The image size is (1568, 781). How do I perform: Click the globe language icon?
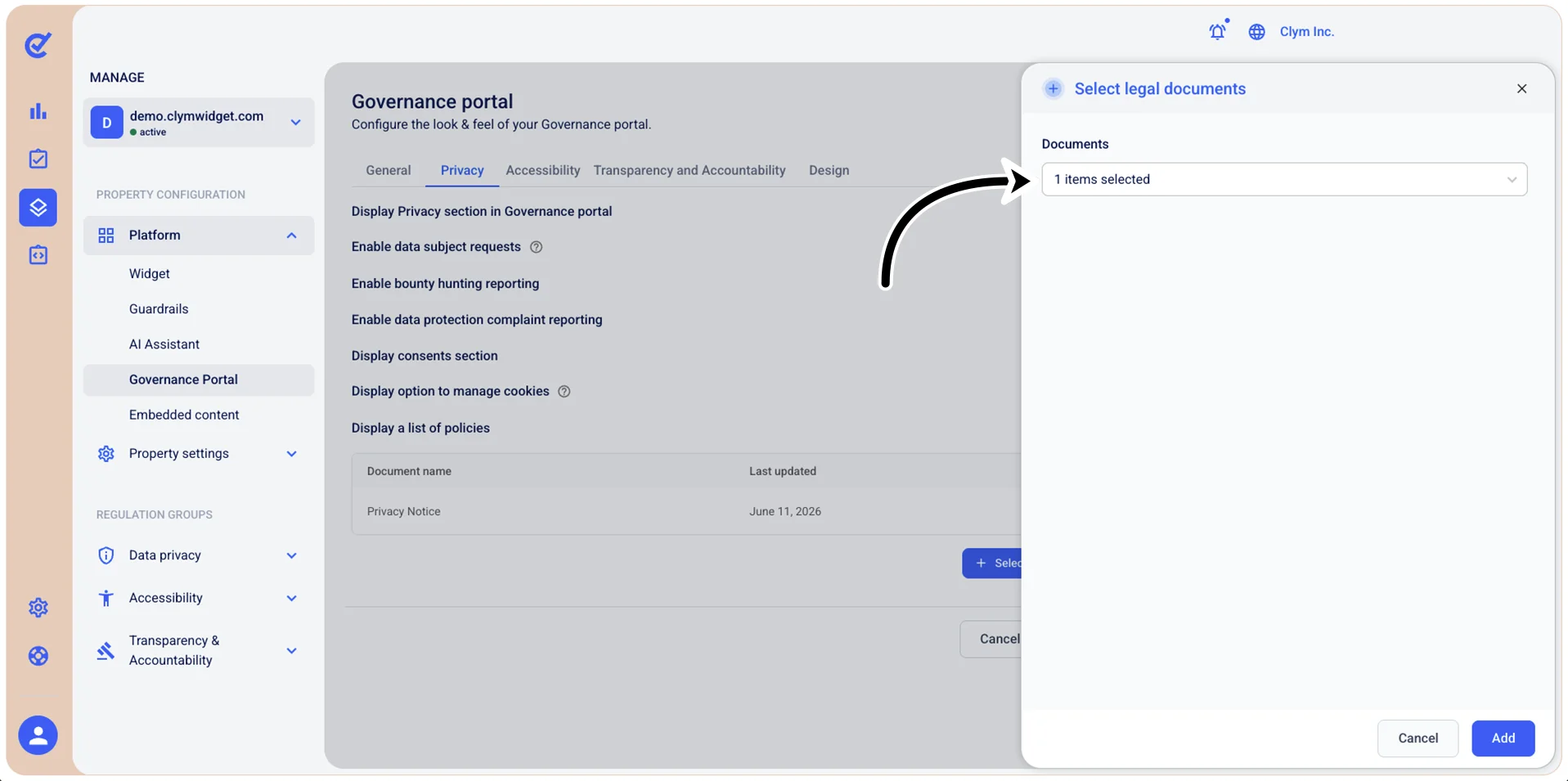(x=1257, y=32)
